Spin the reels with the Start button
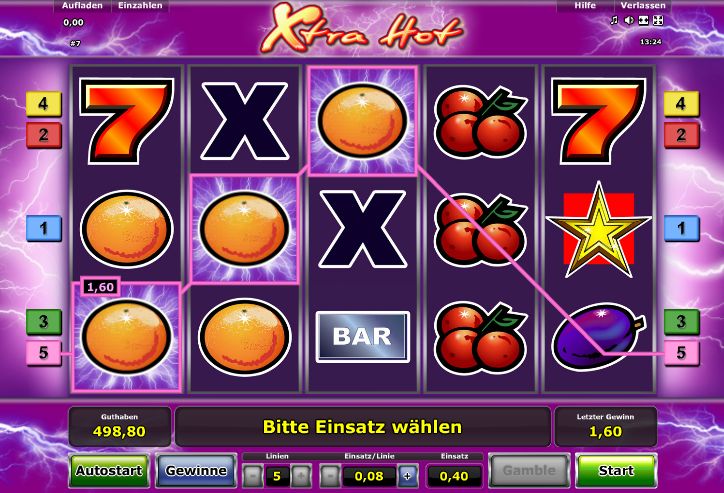 pyautogui.click(x=616, y=471)
